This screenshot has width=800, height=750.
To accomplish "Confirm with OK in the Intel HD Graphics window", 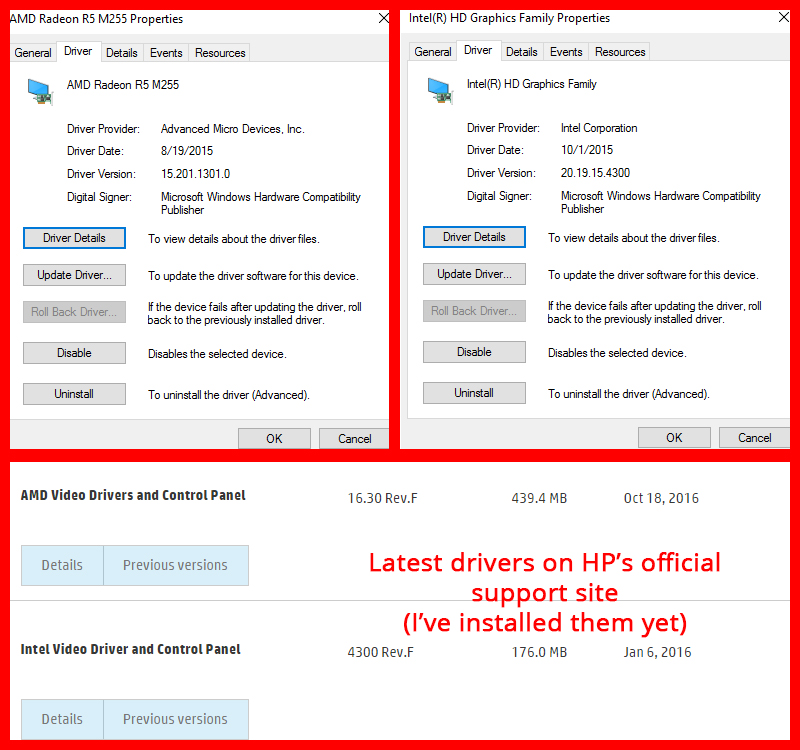I will [674, 438].
